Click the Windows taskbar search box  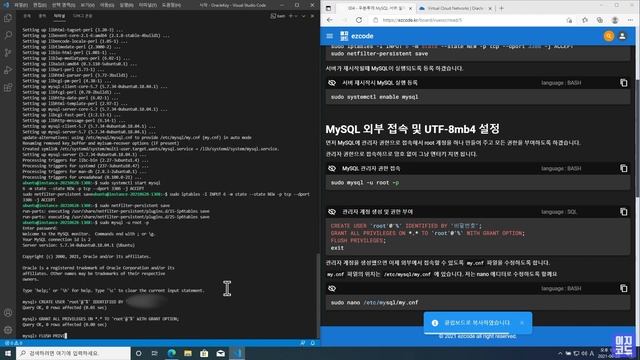pyautogui.click(x=73, y=353)
